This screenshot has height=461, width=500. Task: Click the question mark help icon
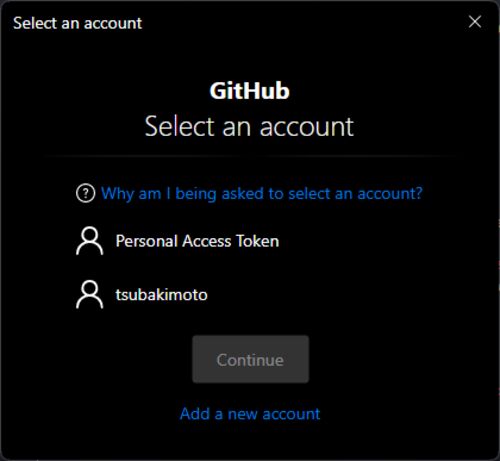click(86, 193)
